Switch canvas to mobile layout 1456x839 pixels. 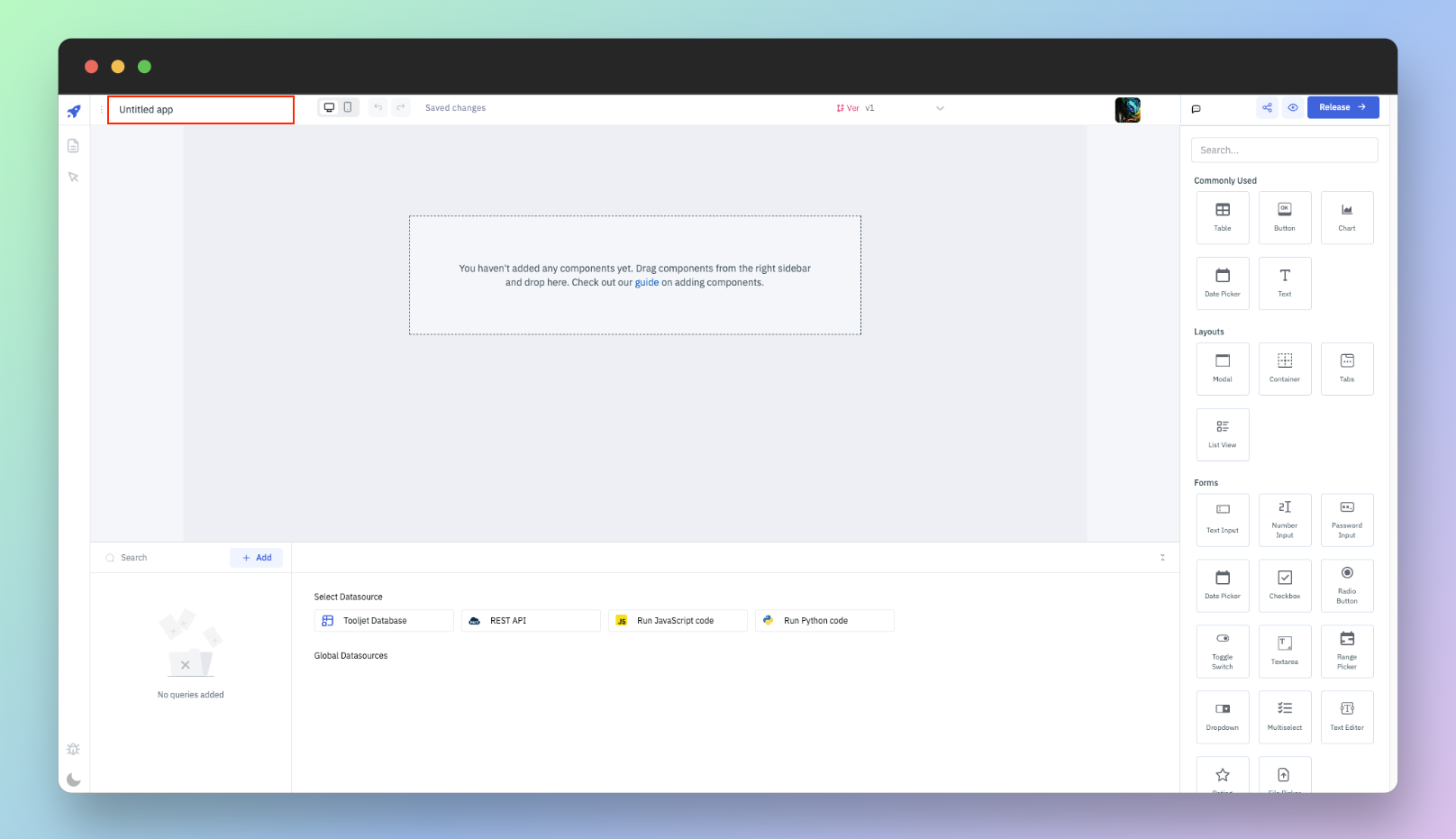click(x=348, y=107)
